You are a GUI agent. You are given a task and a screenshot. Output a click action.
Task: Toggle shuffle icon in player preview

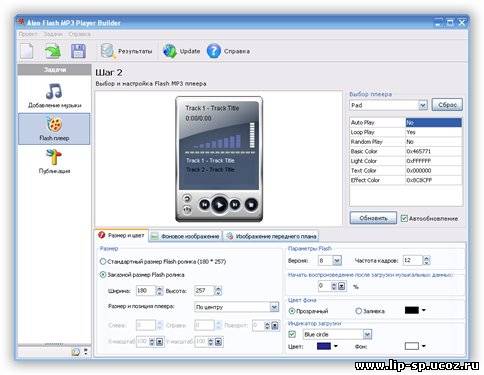point(187,210)
